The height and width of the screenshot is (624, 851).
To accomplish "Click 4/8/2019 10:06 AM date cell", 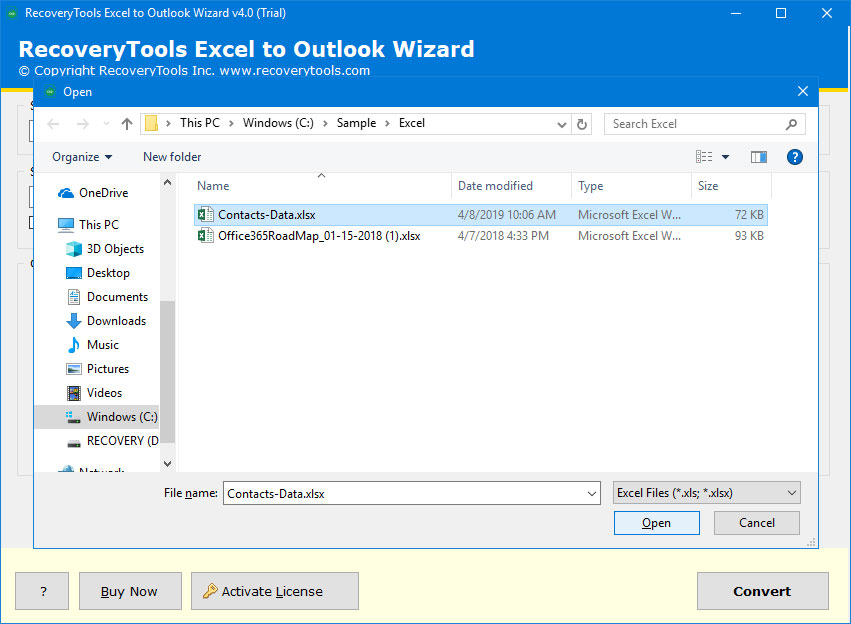I will click(506, 215).
